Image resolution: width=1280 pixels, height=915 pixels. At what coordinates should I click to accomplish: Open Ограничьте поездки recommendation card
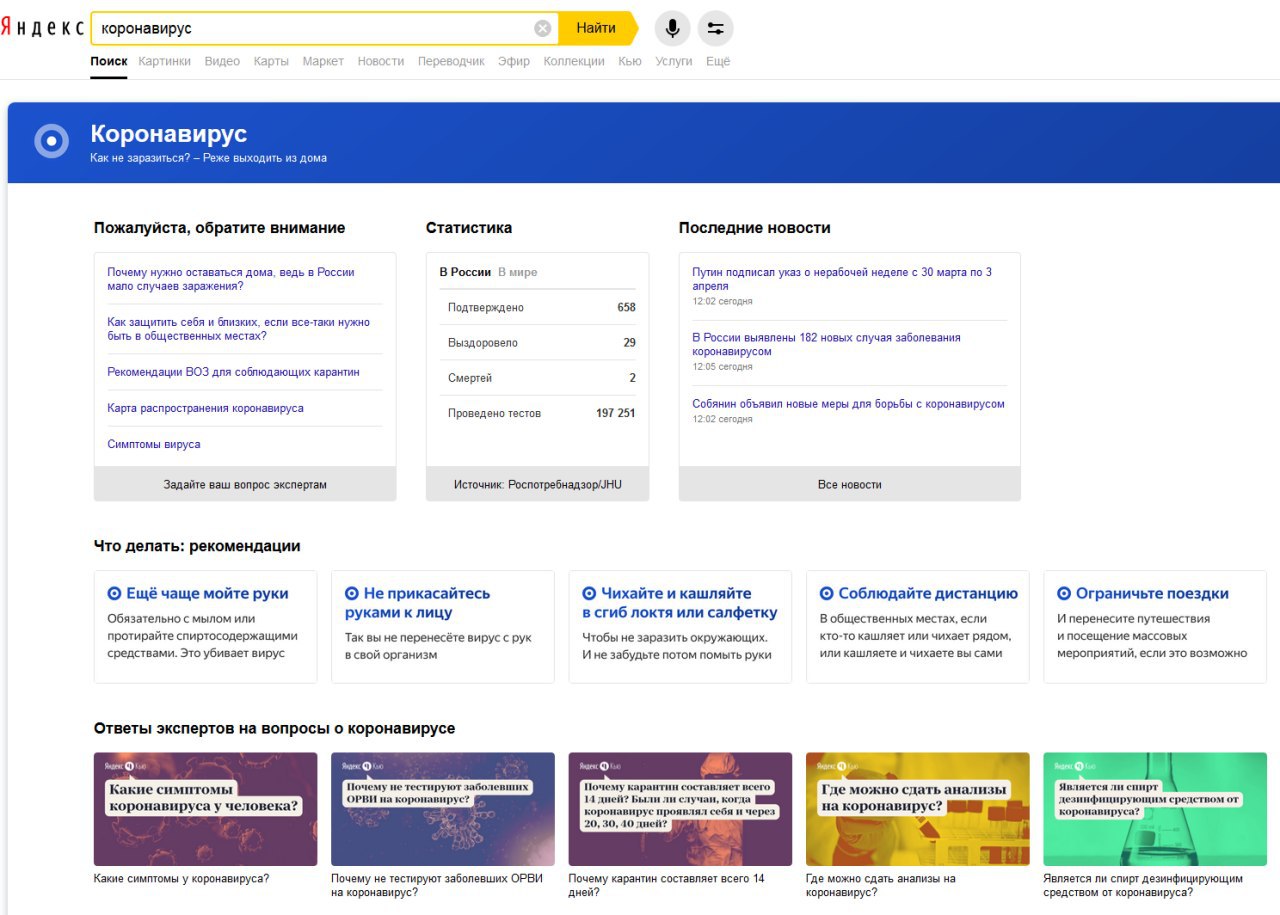[x=1155, y=627]
